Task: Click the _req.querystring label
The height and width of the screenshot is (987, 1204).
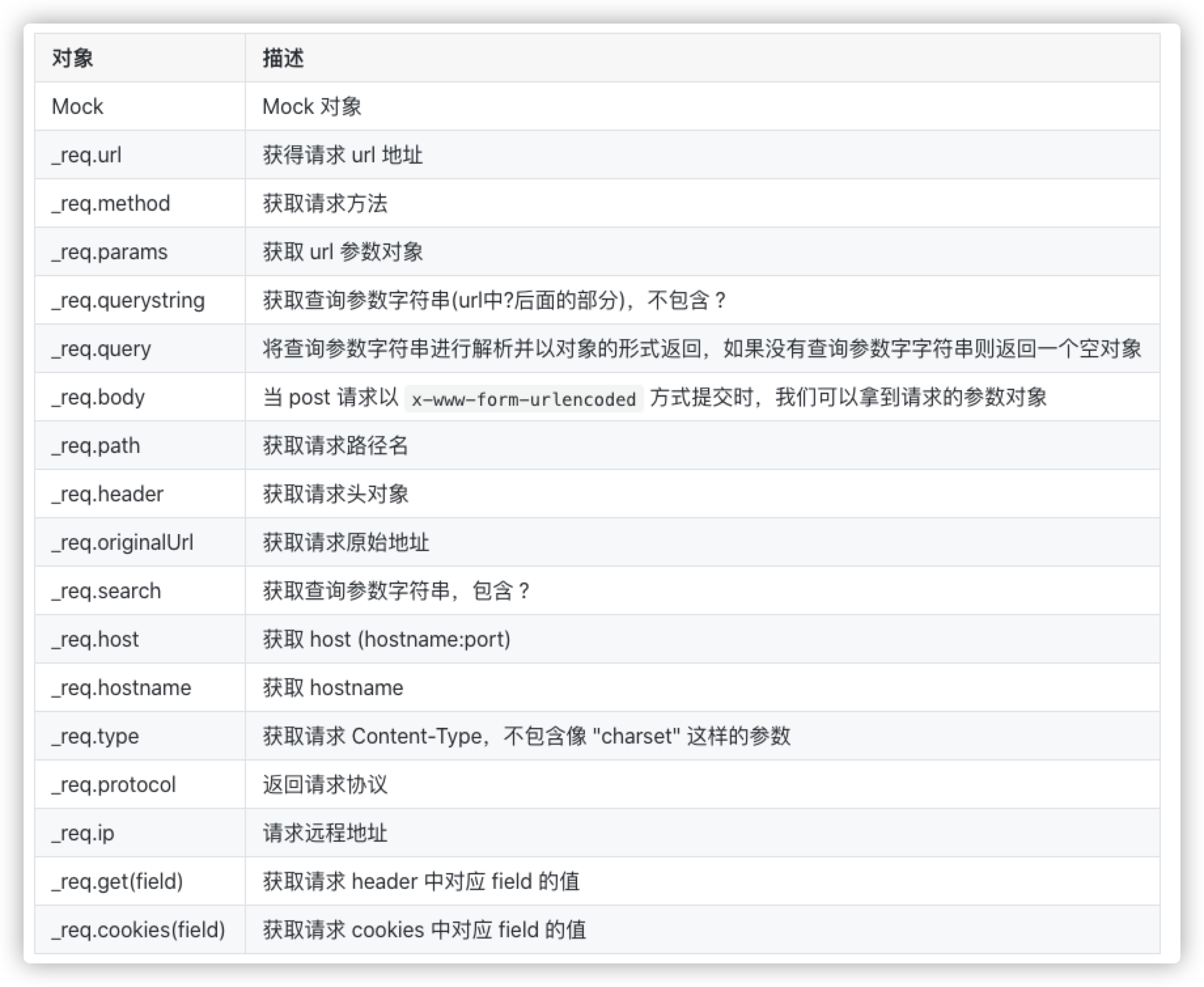Action: [x=128, y=300]
